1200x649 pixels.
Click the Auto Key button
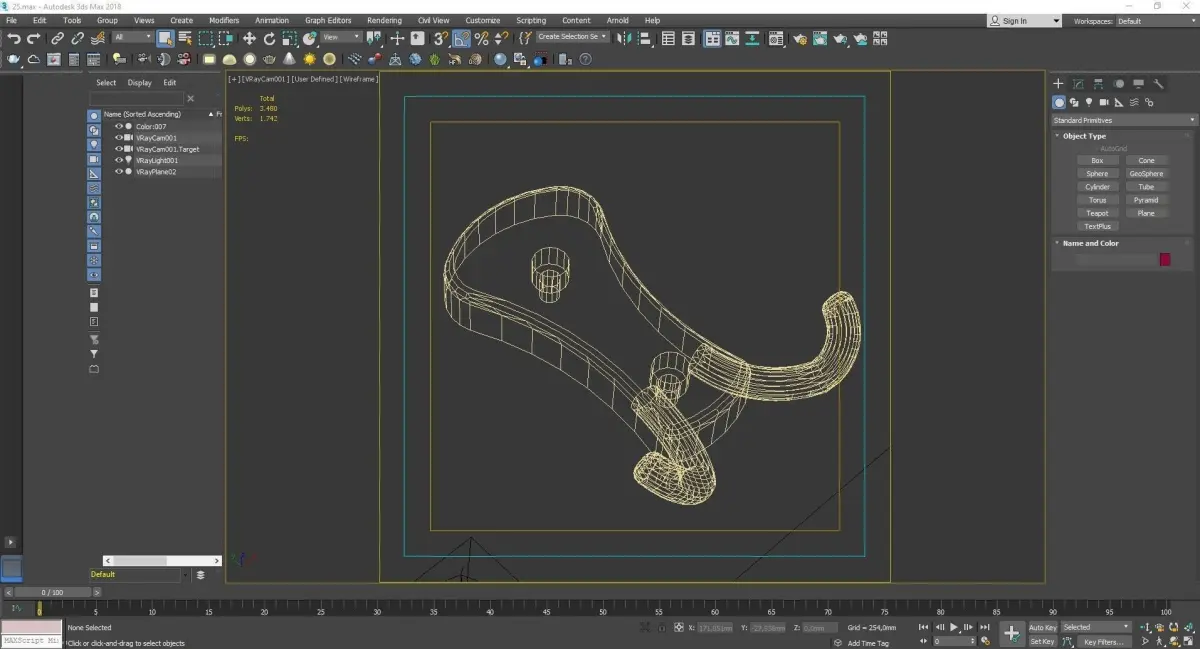click(x=1042, y=627)
